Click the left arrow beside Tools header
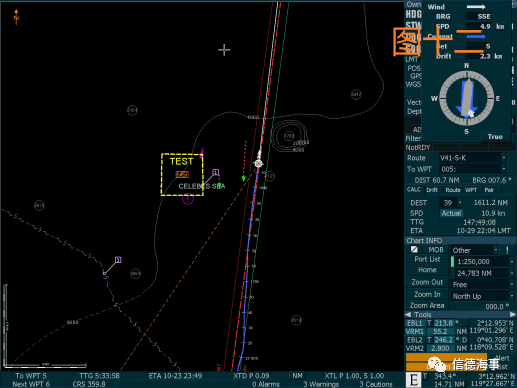Image resolution: width=517 pixels, height=388 pixels. (x=408, y=314)
